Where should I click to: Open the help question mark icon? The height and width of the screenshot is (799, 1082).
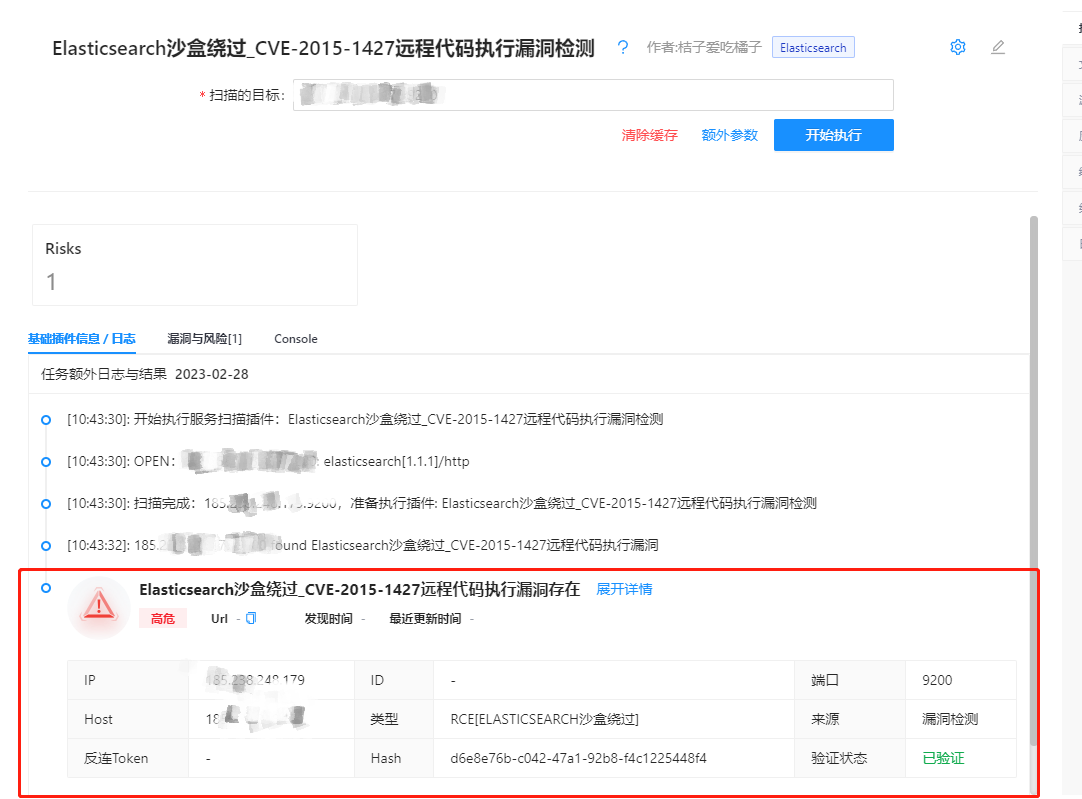click(622, 47)
